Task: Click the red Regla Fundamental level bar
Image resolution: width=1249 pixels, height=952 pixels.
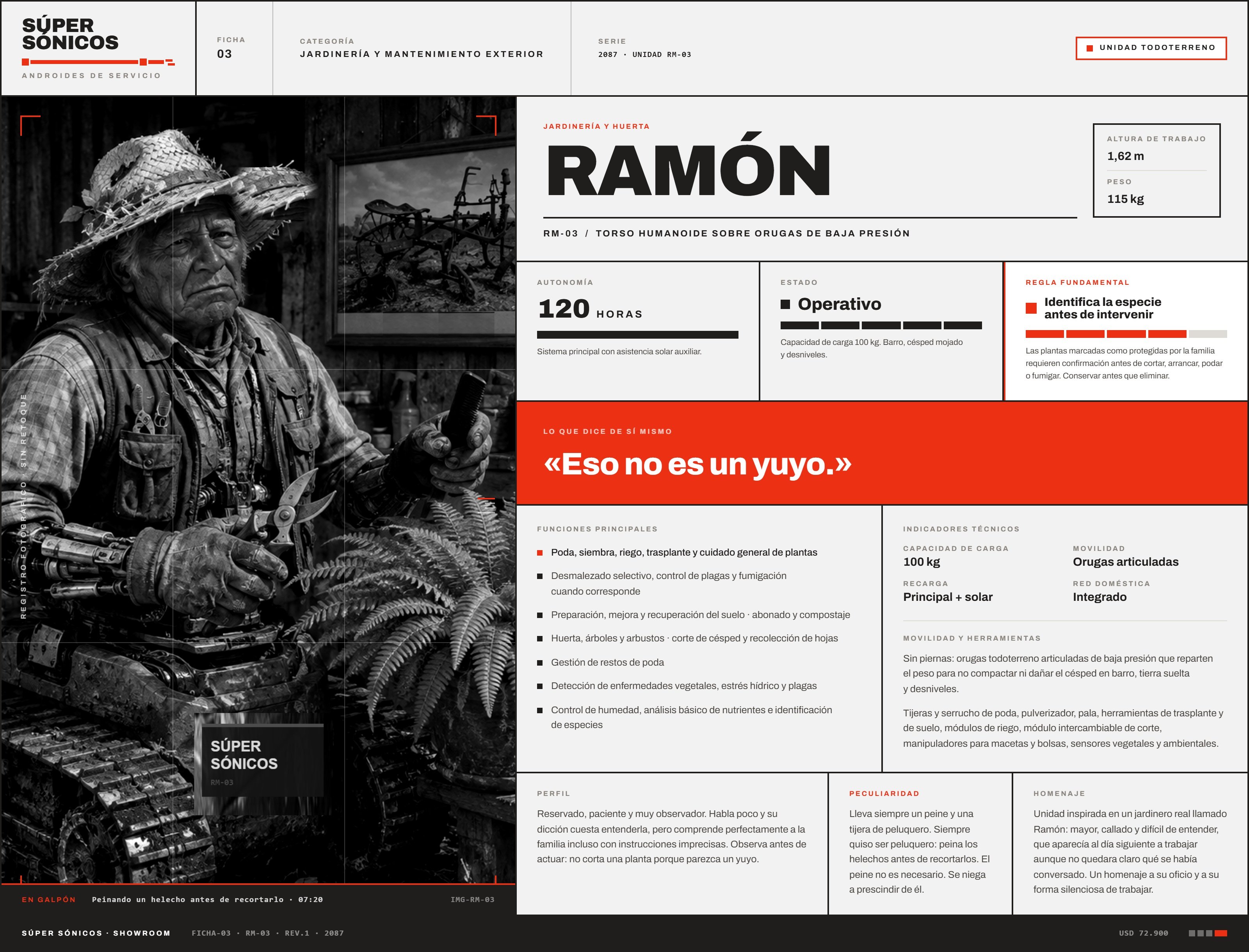Action: pyautogui.click(x=1125, y=334)
